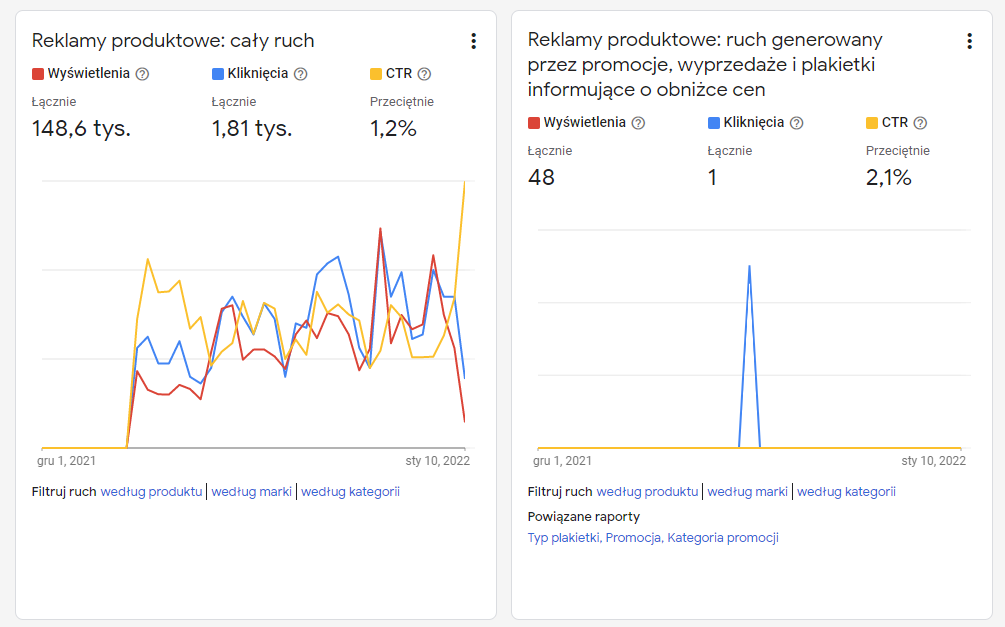Open three-dot menu of 'cały ruch' card
The width and height of the screenshot is (1005, 627).
(474, 41)
